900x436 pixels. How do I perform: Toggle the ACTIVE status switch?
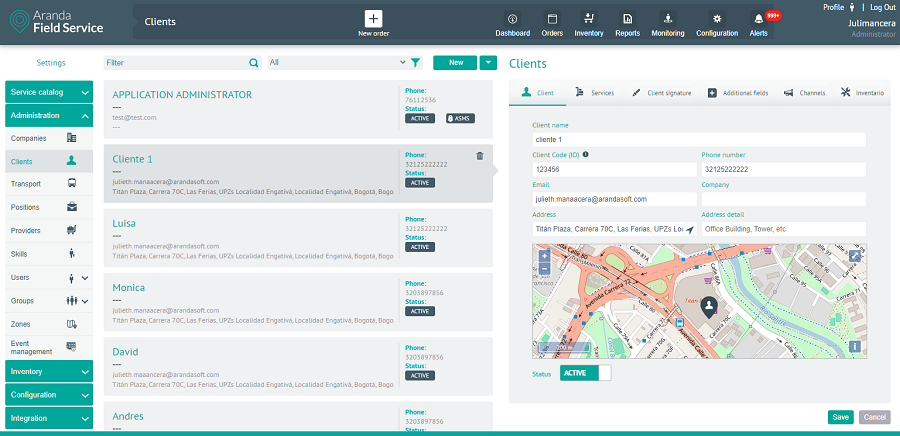[x=585, y=373]
